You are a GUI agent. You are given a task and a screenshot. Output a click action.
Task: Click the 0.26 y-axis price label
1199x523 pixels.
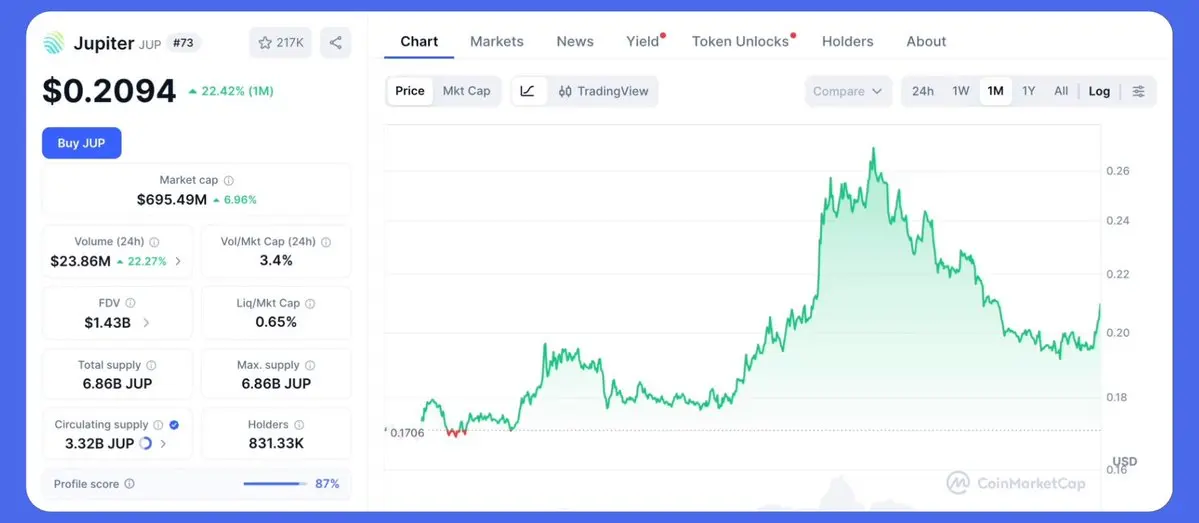[1117, 171]
